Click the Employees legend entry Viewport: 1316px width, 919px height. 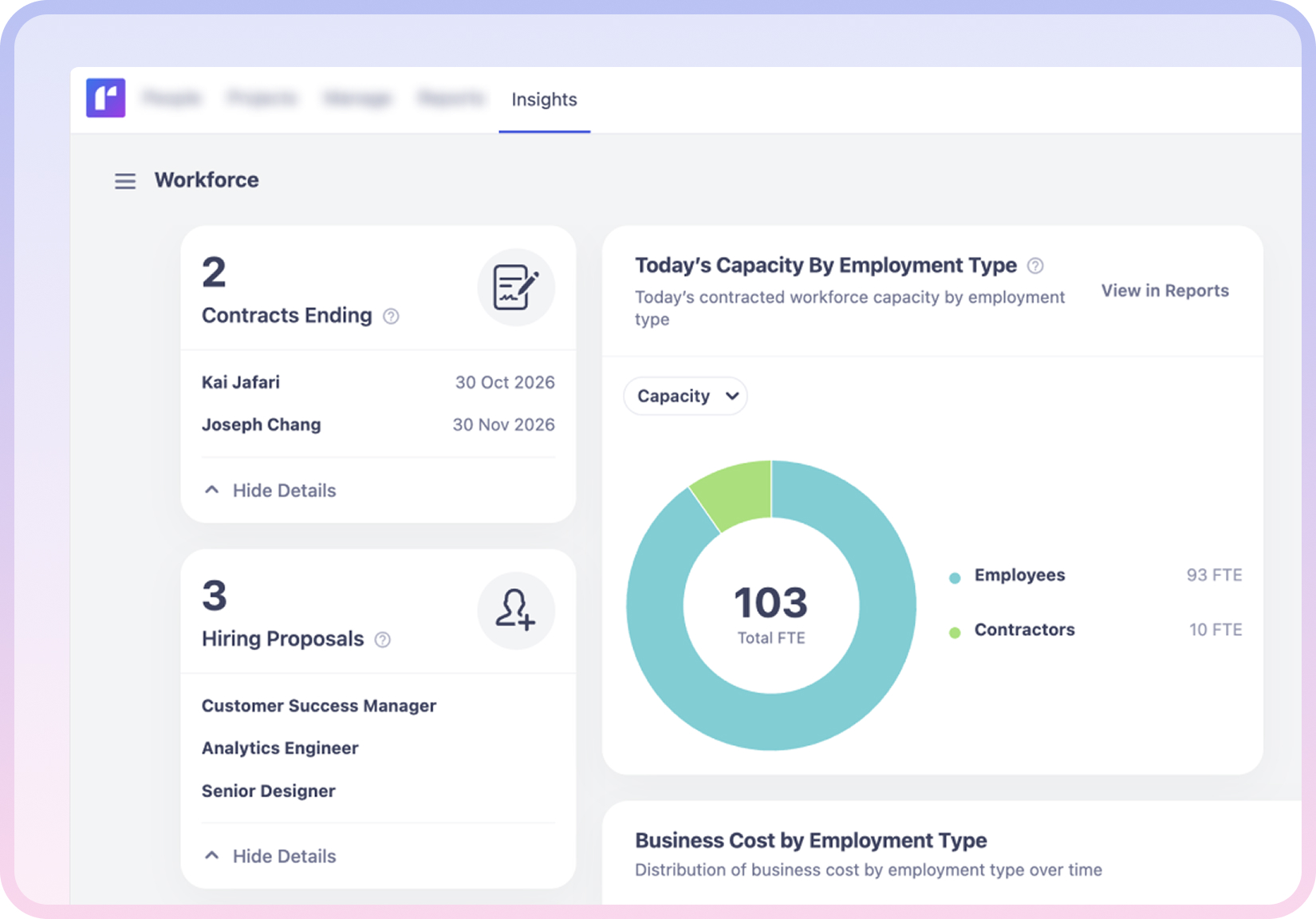tap(1095, 575)
